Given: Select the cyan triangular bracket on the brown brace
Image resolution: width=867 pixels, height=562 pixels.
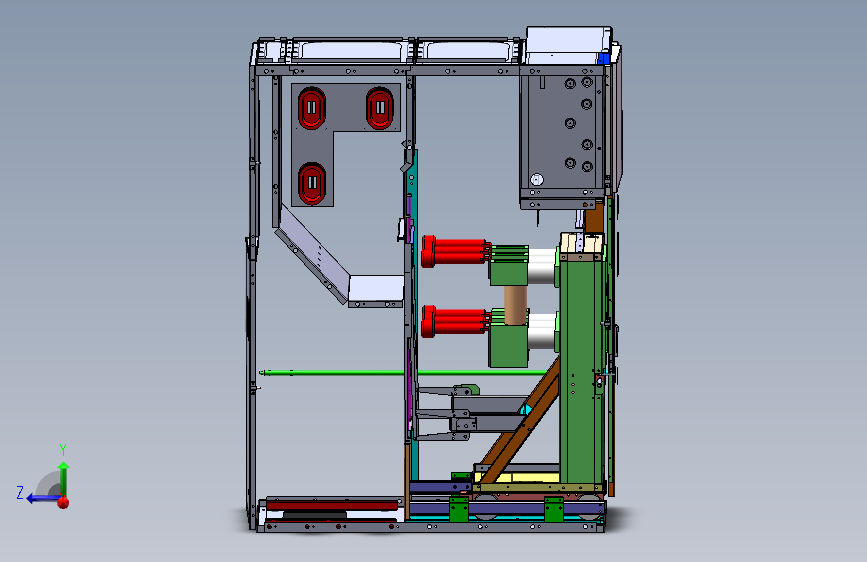Looking at the screenshot, I should 526,410.
